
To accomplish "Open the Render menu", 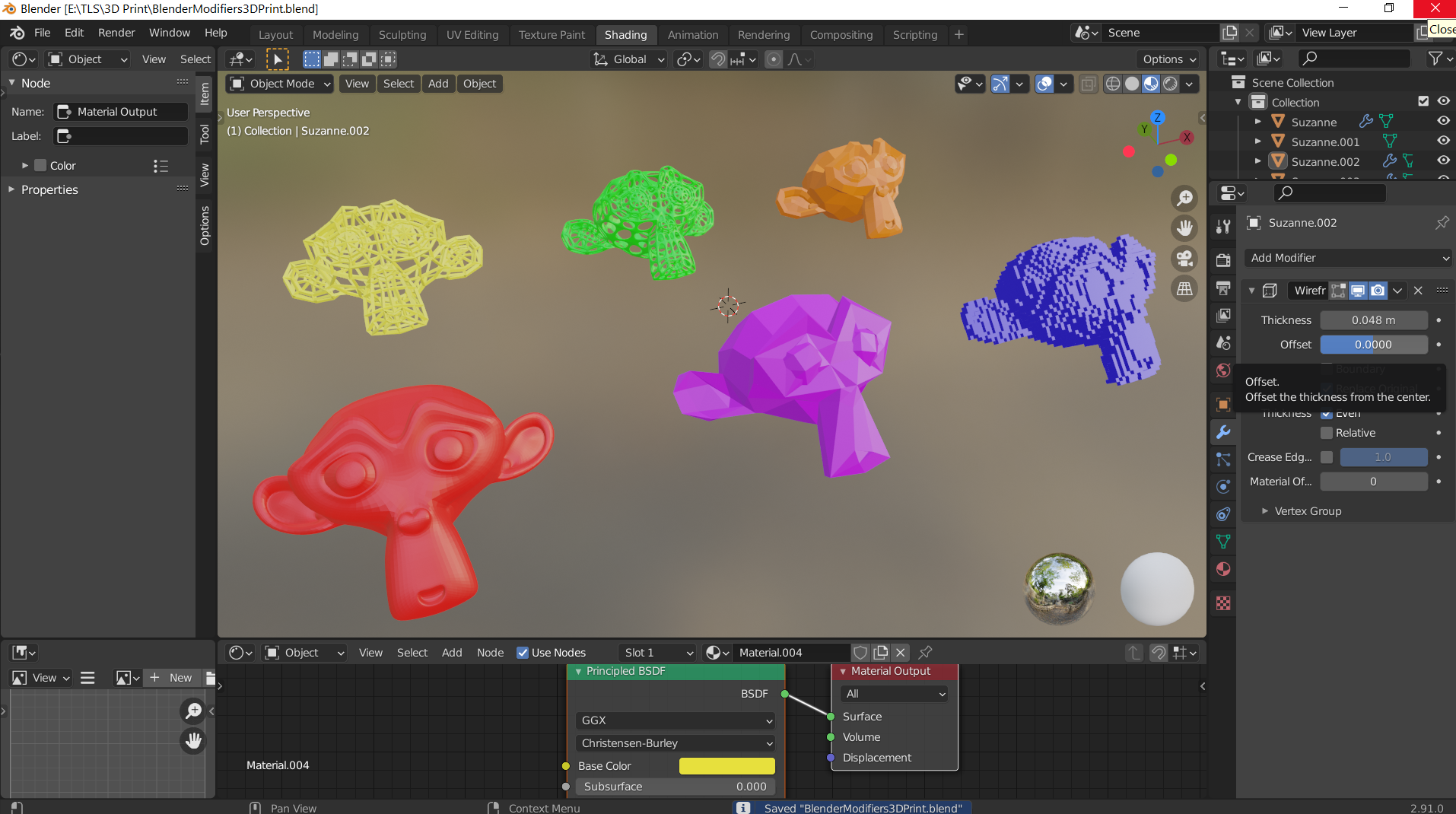I will pyautogui.click(x=116, y=33).
